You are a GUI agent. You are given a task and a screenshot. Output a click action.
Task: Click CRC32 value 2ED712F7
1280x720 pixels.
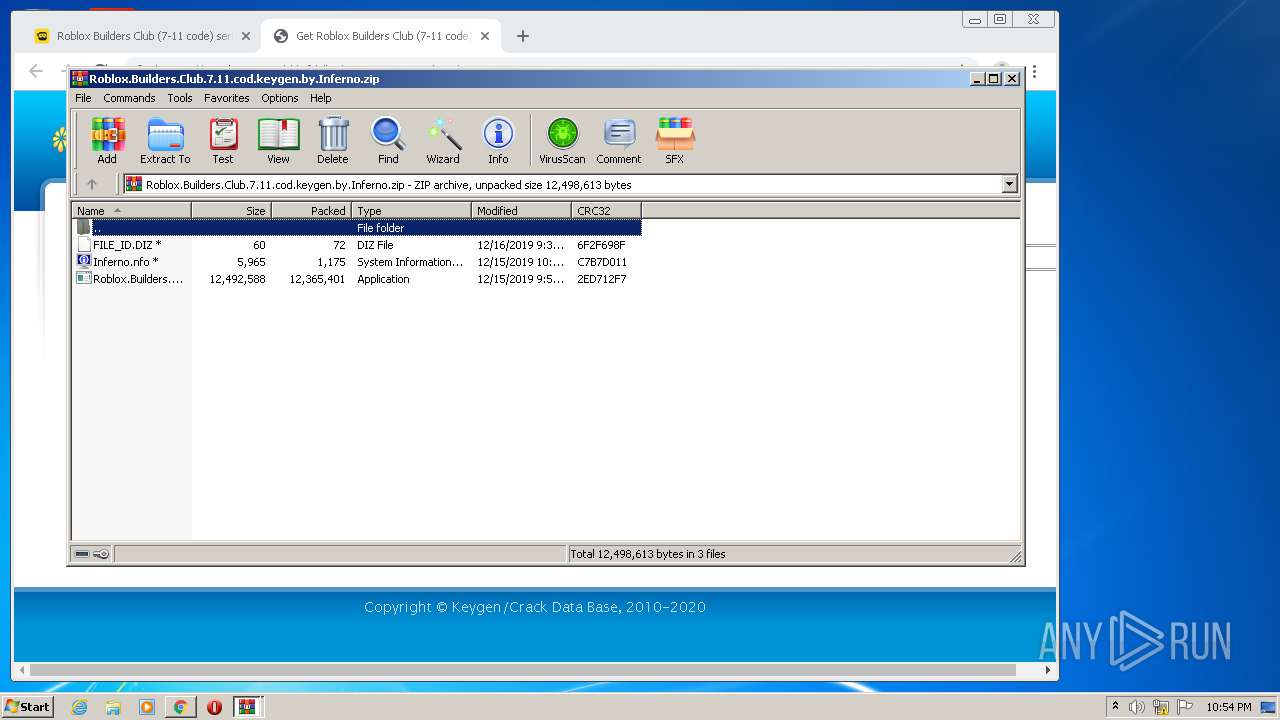602,279
